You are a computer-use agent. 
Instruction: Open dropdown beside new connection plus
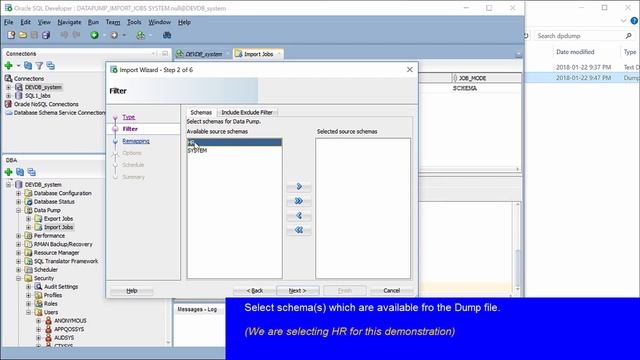[x=18, y=66]
